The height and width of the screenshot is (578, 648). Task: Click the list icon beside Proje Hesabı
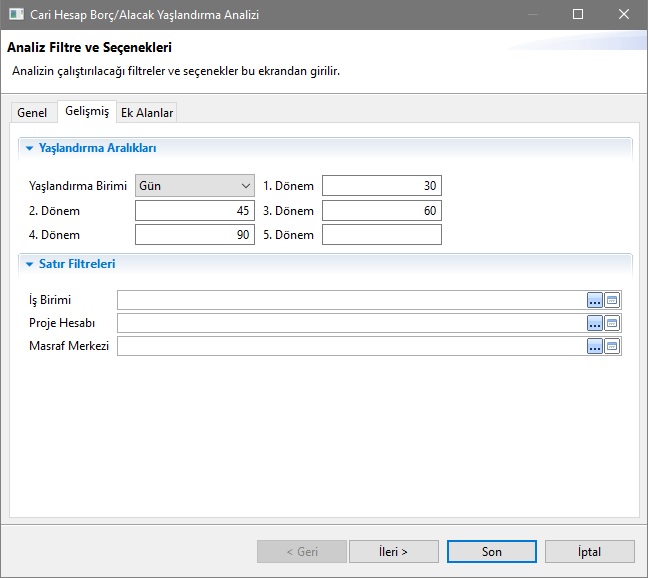(612, 323)
